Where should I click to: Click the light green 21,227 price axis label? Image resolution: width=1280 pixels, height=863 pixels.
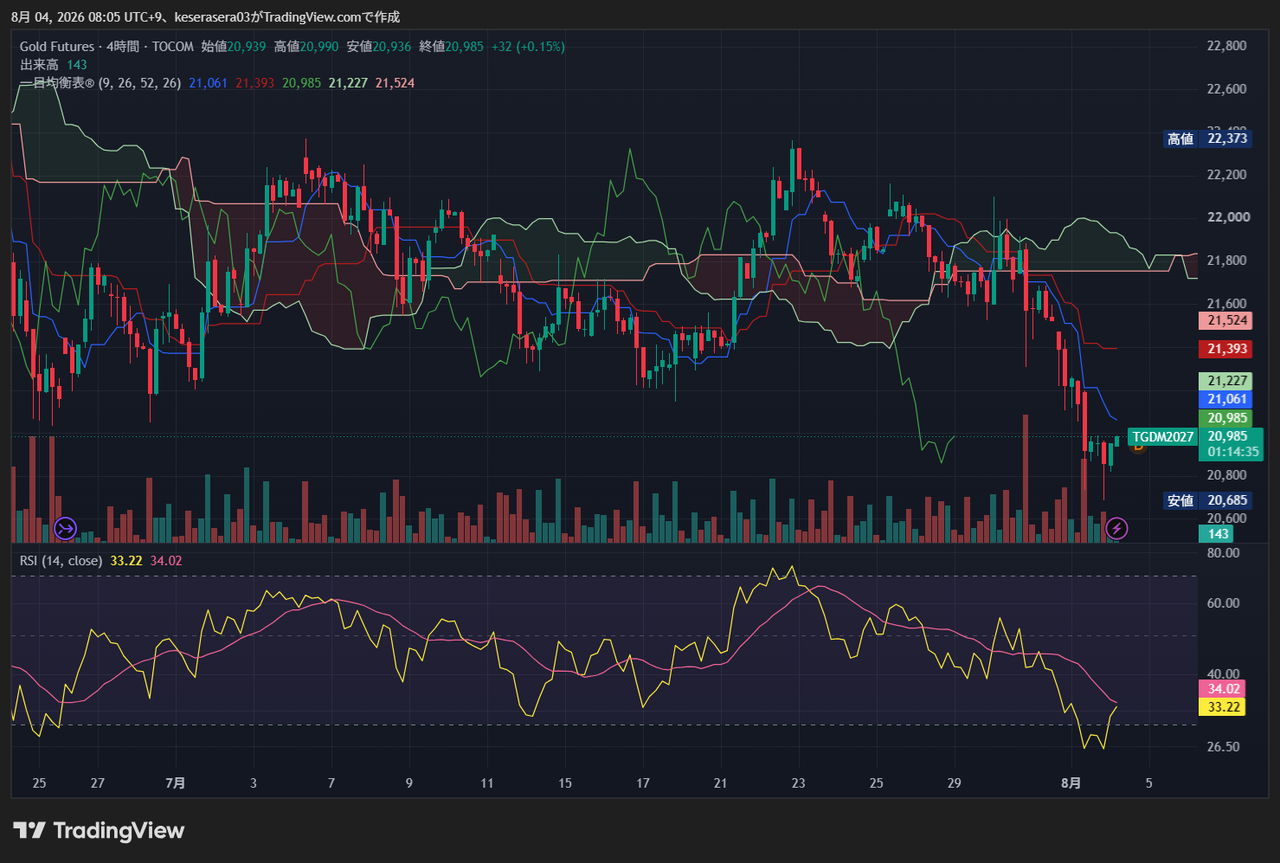1225,381
